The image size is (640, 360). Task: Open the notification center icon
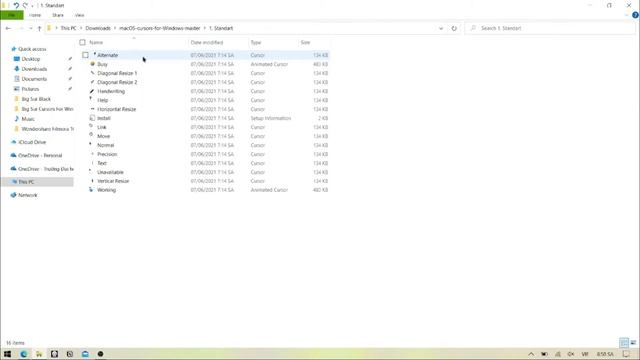(x=627, y=354)
